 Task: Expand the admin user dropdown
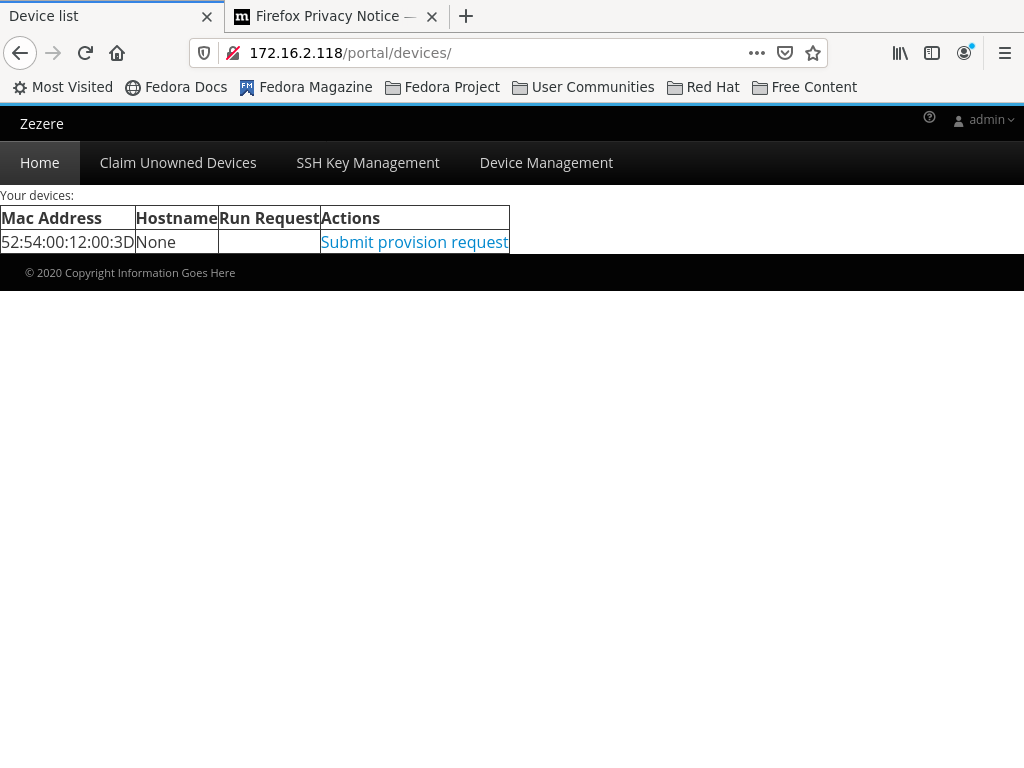(984, 120)
